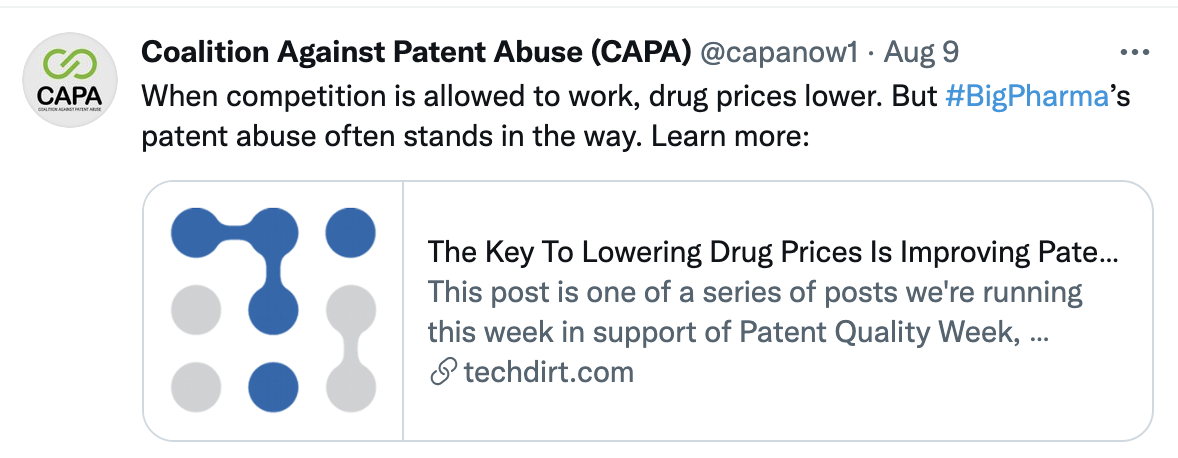Click the techdirt.com domain label
This screenshot has height=458, width=1178.
[548, 372]
